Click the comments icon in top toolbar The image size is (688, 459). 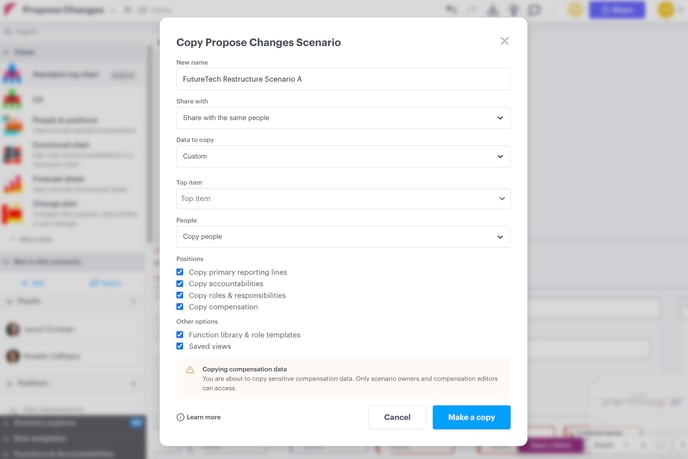[534, 10]
